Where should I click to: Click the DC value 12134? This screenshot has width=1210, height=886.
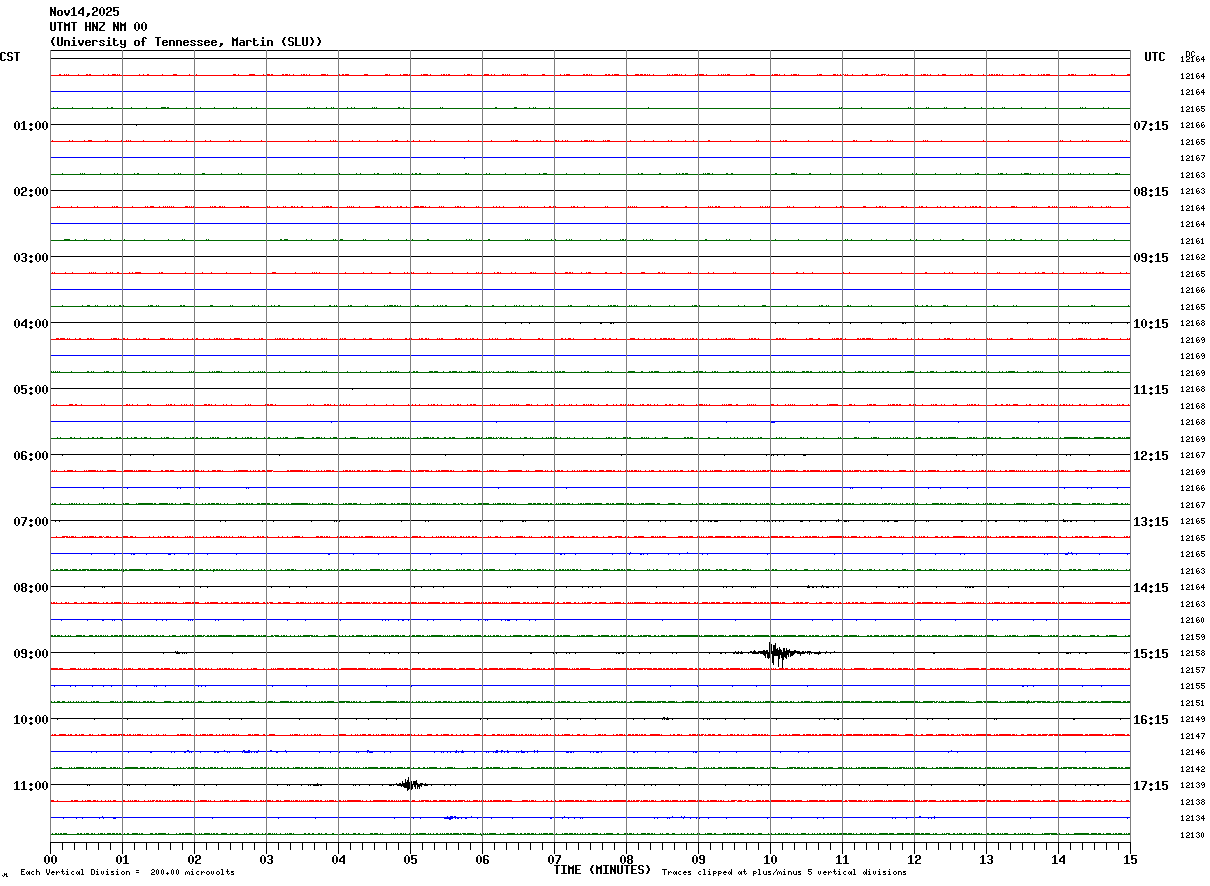coord(1192,818)
